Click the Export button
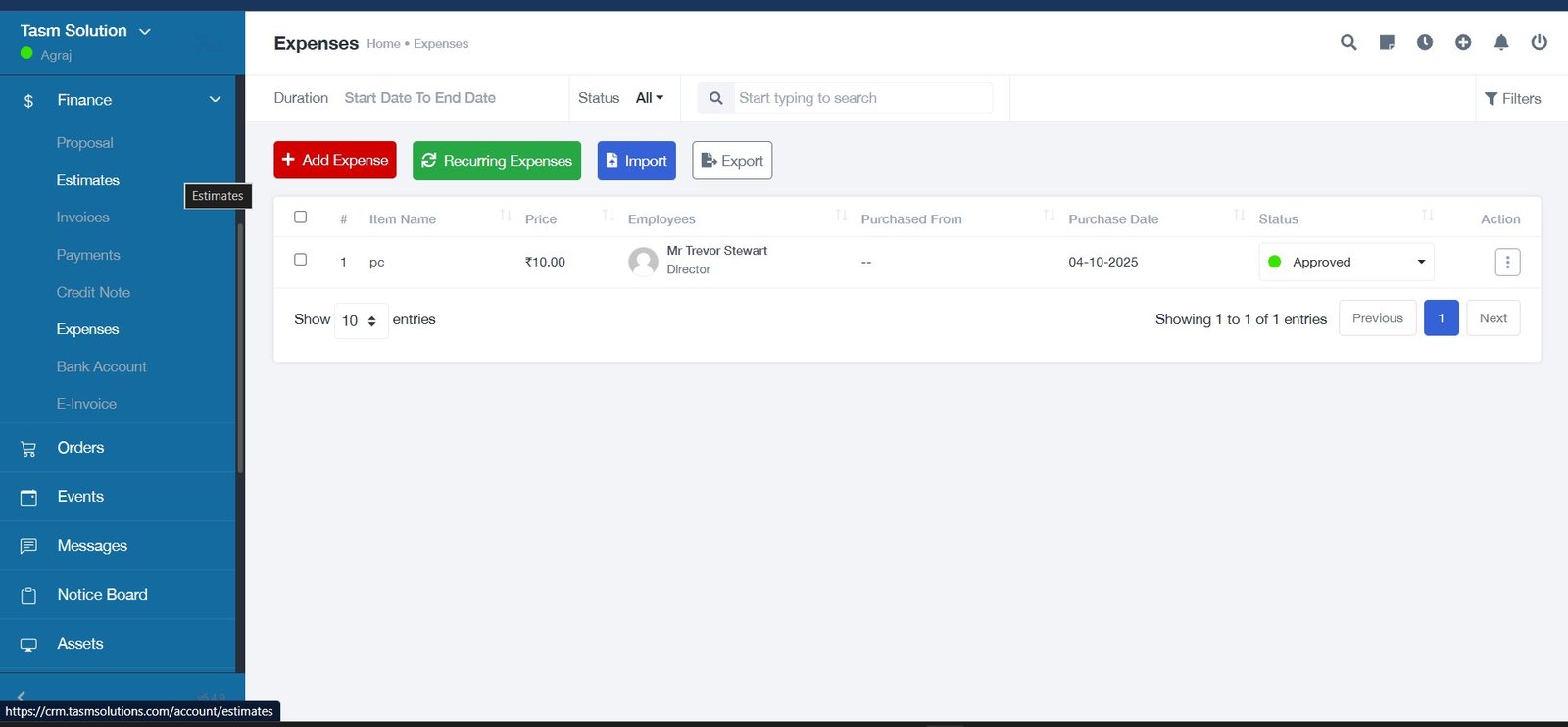 coord(732,161)
